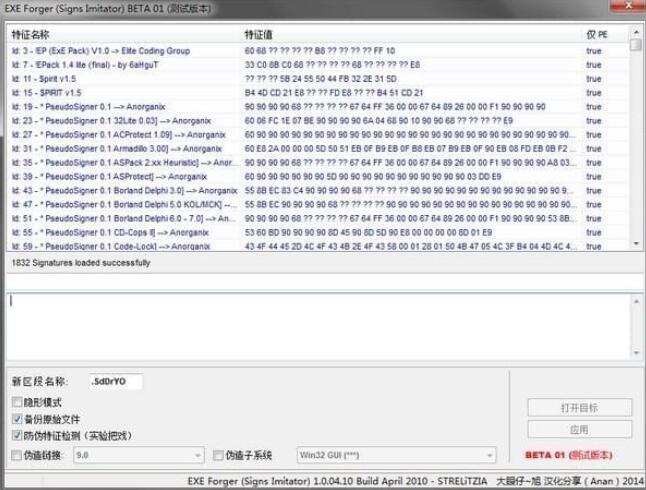Select row Id: 47 Borland Delphi 5.0 KOL/MCK
Viewport: 646px width, 490px height.
[x=318, y=205]
